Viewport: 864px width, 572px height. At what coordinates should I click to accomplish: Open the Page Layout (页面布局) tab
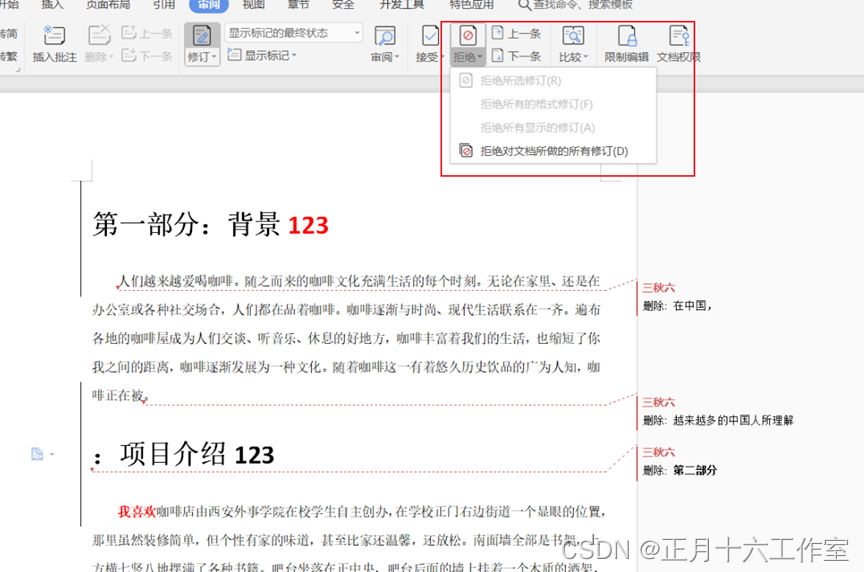tap(109, 5)
